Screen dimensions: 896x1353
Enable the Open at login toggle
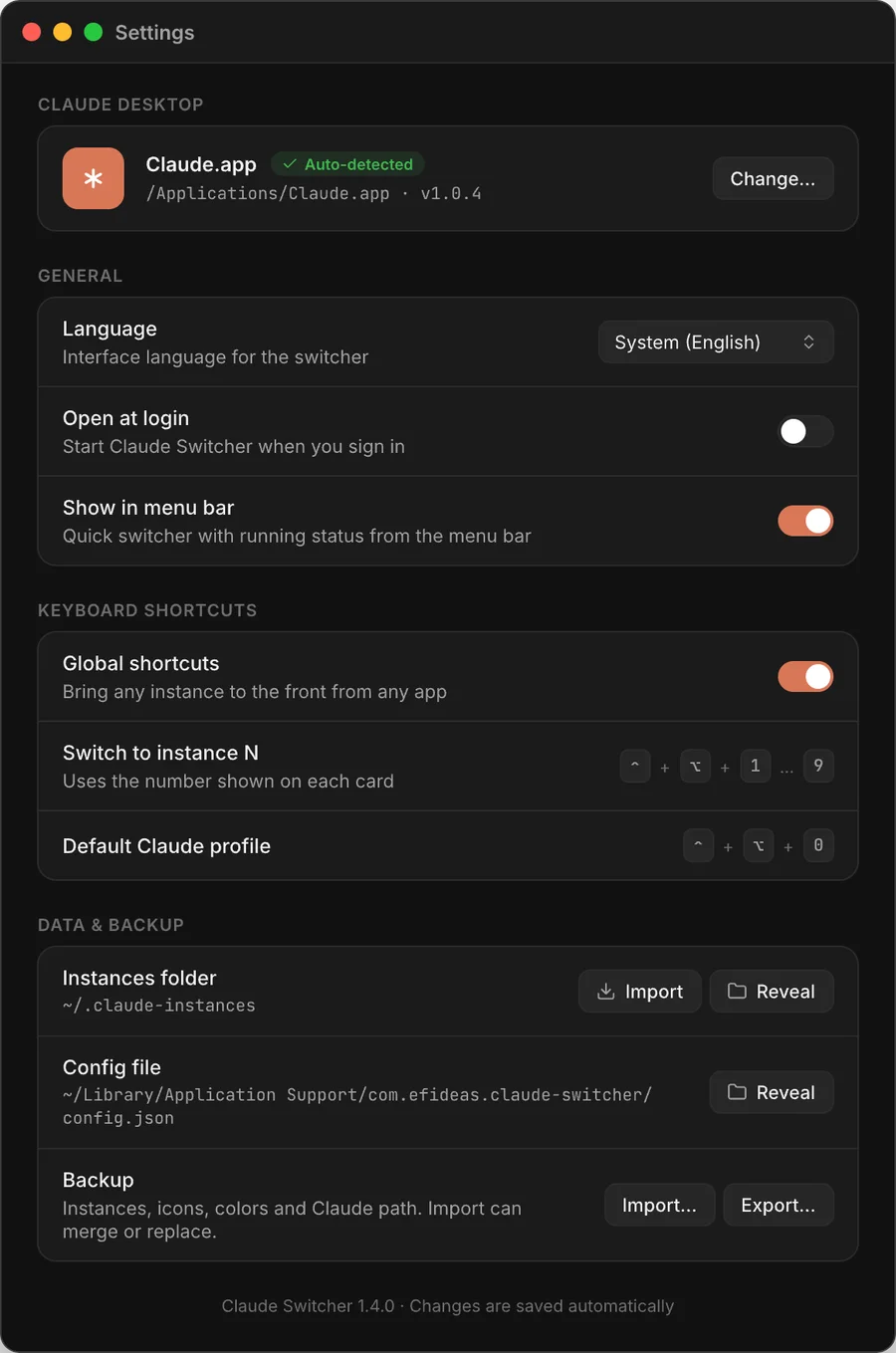805,431
